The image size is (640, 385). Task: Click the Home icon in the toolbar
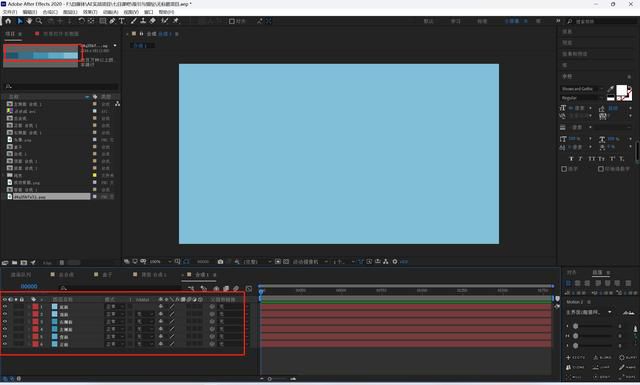tap(8, 21)
